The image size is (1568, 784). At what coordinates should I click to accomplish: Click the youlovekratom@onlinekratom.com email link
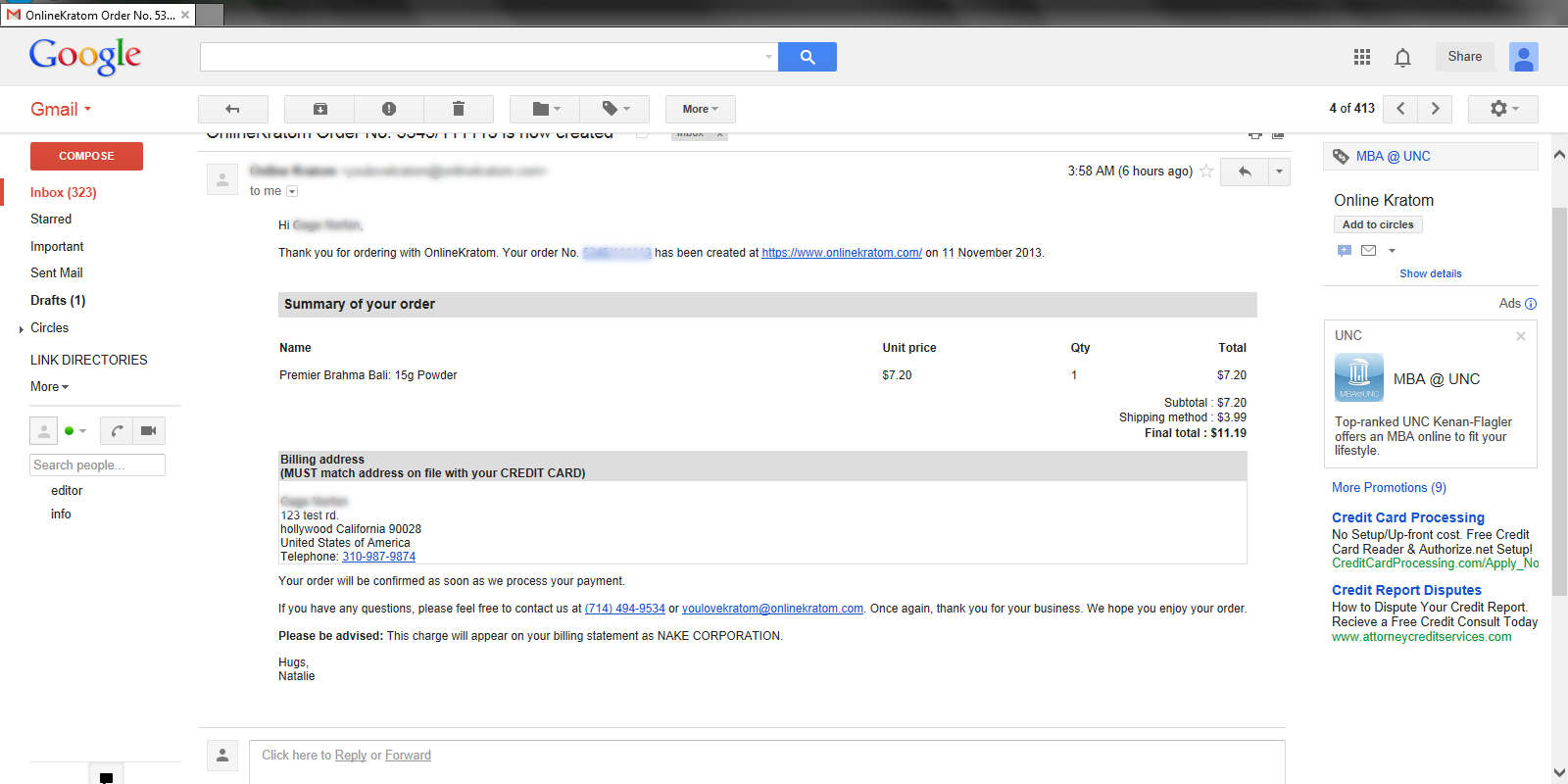(x=772, y=609)
